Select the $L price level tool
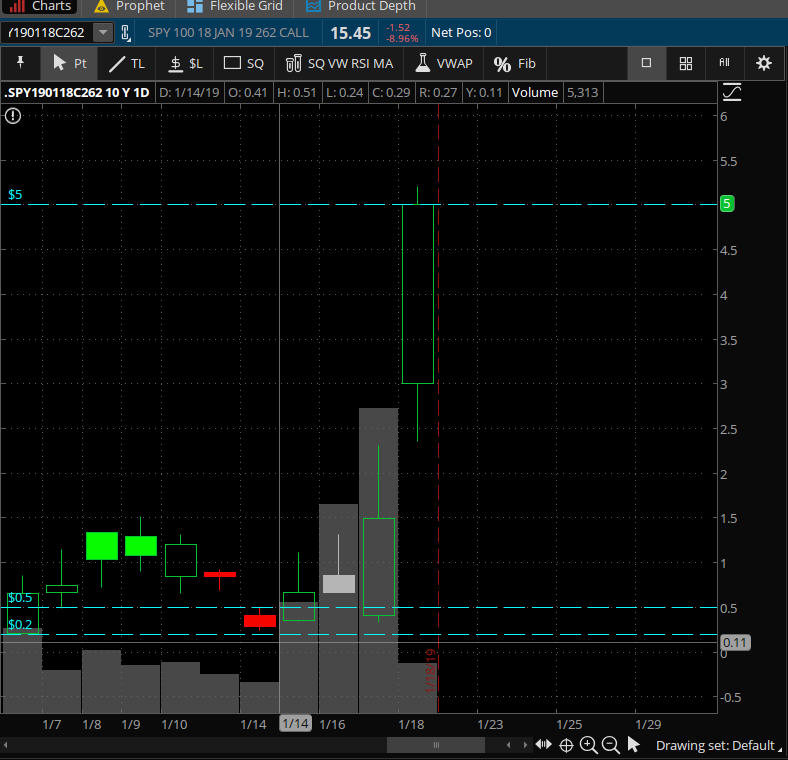 tap(185, 63)
